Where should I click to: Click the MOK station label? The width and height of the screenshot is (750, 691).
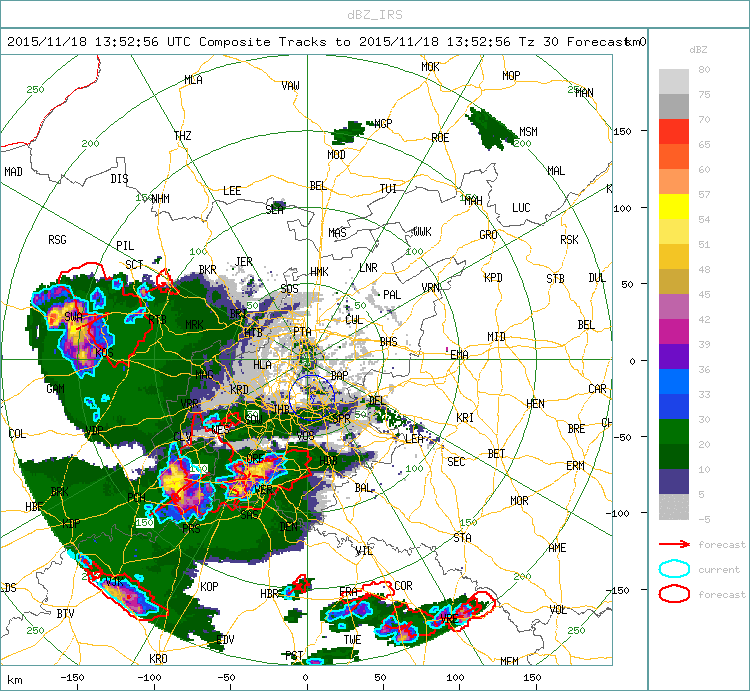430,66
